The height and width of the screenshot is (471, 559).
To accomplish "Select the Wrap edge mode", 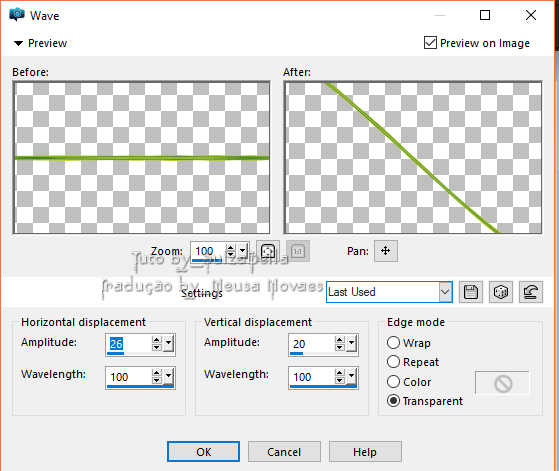I will (393, 343).
